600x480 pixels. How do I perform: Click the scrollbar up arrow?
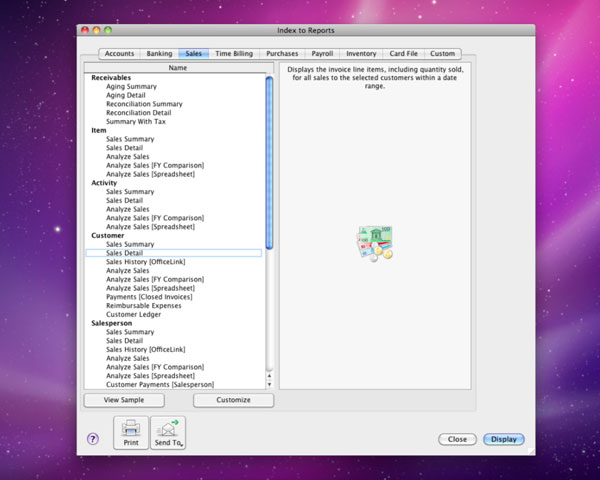[269, 376]
